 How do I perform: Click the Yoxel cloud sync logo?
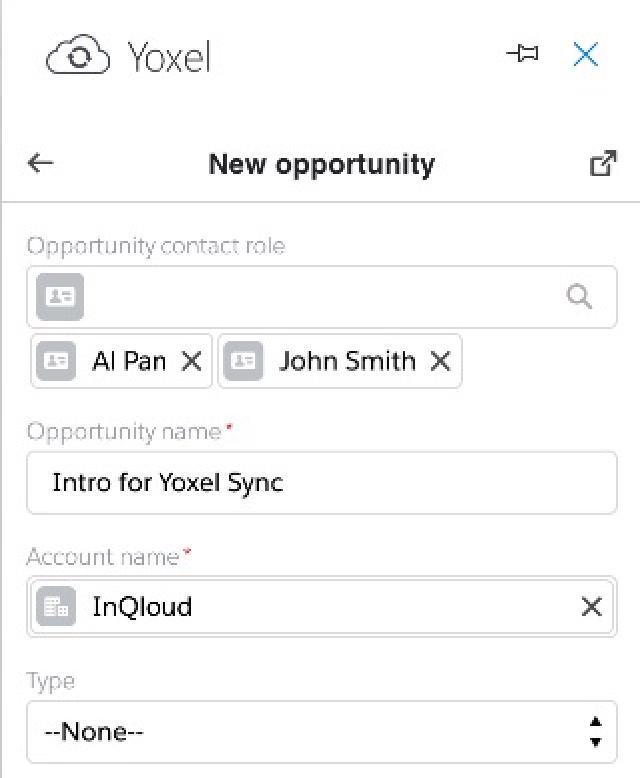pos(78,55)
